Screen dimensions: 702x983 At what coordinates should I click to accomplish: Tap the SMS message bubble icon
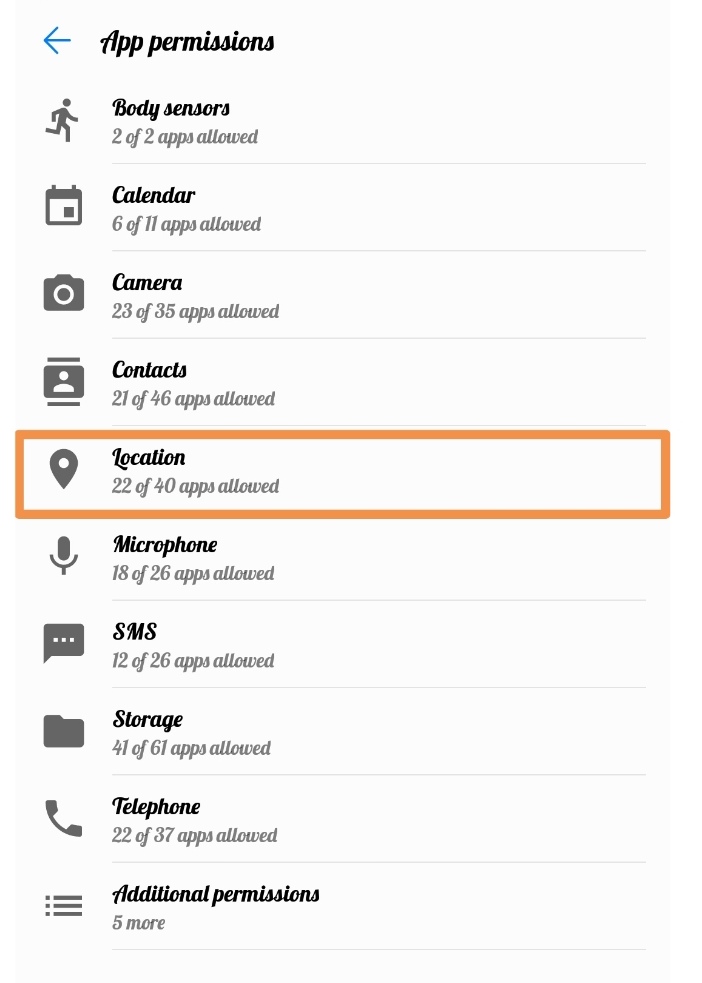(63, 643)
